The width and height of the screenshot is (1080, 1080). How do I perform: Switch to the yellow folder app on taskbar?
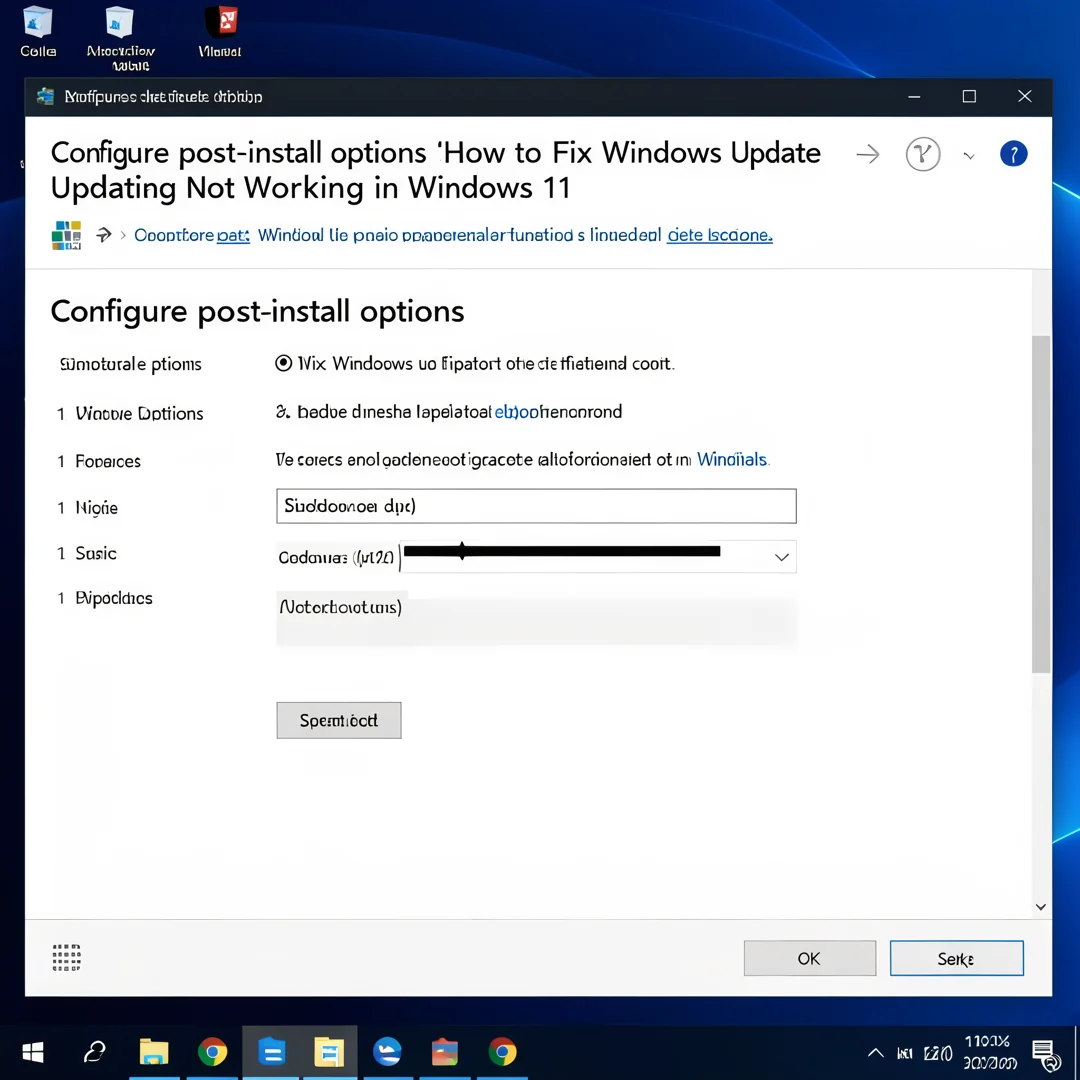coord(329,1052)
